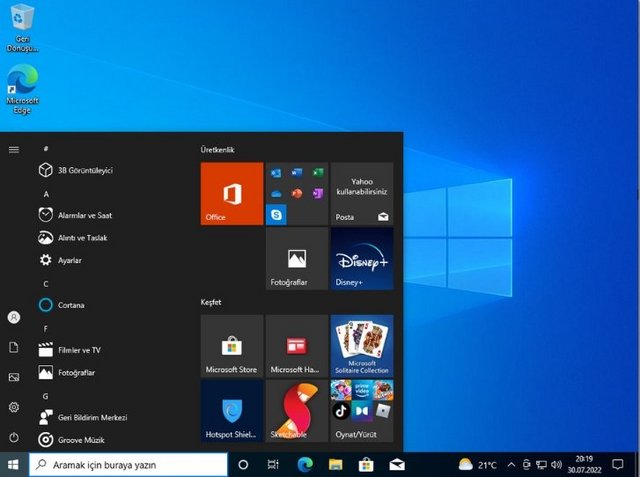Open Mail from the taskbar
This screenshot has width=640, height=477.
pos(397,464)
